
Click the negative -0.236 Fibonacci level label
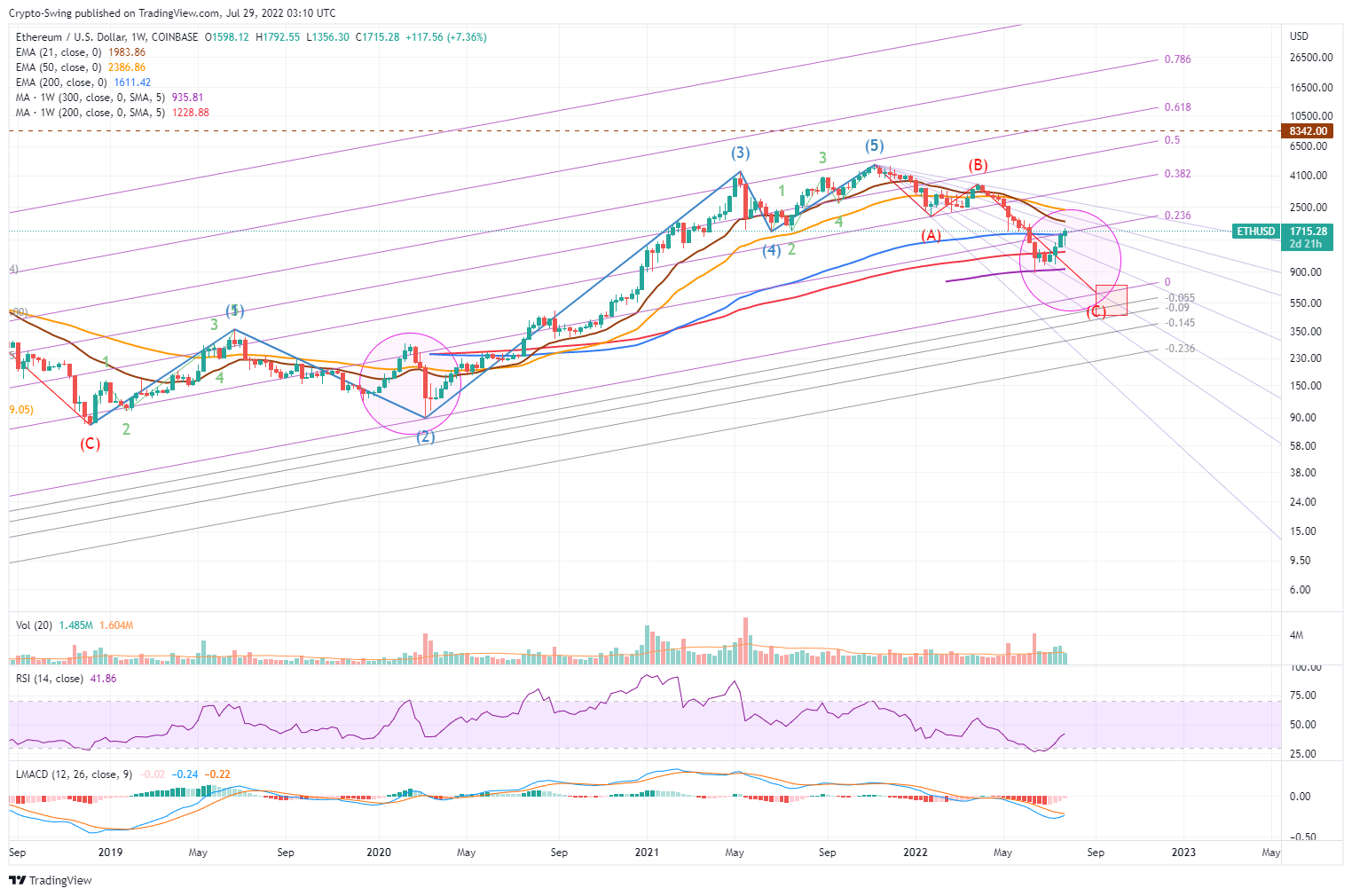click(1181, 349)
